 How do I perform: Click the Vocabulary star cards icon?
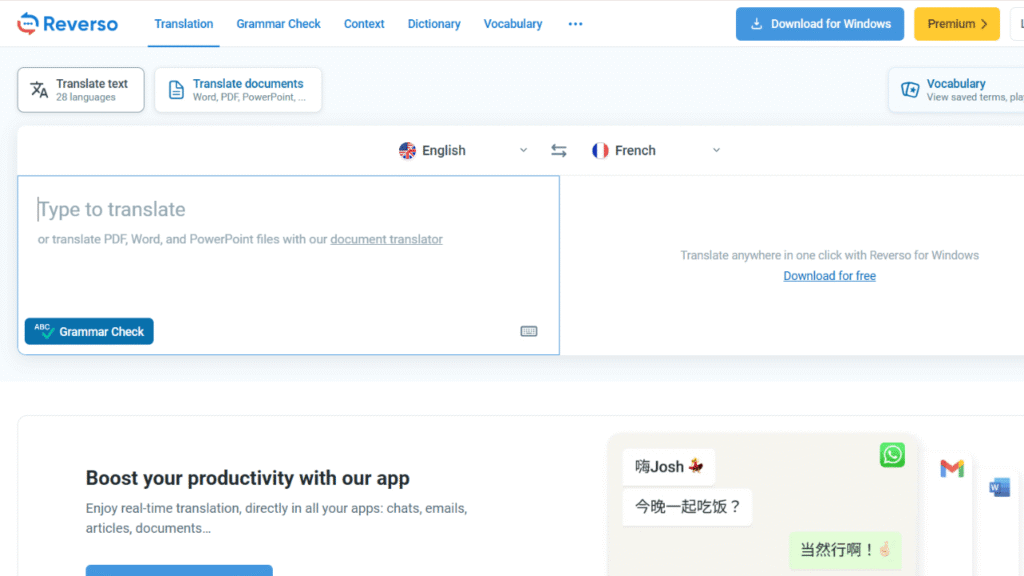[x=910, y=89]
